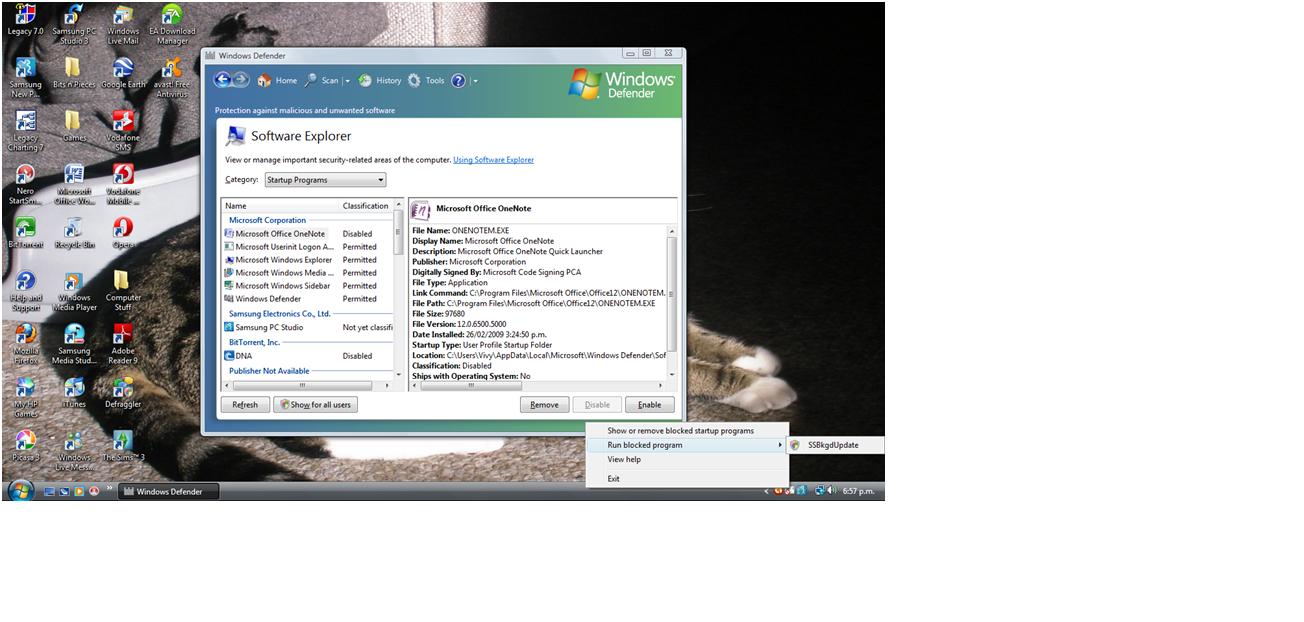Sort list by Classification column header
The image size is (1304, 622).
(365, 206)
